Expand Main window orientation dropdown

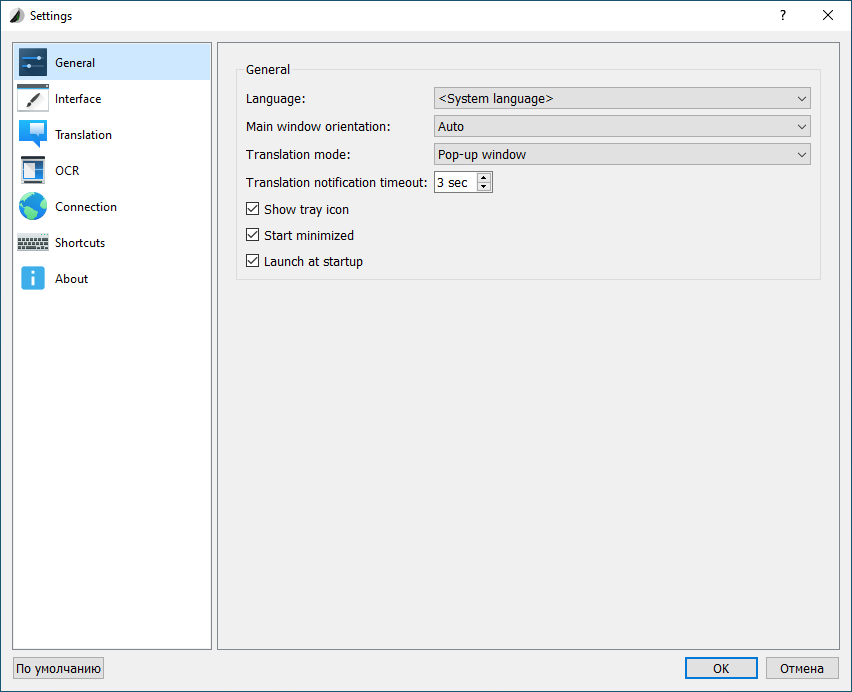coord(622,127)
